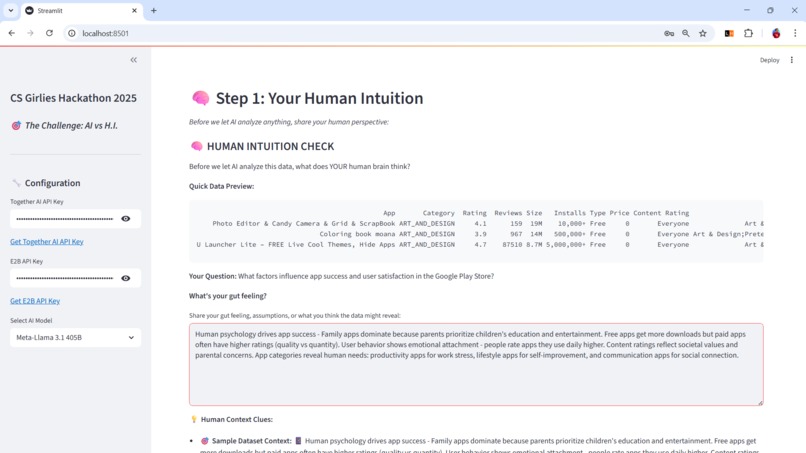Open Get E2B API Key link

point(35,301)
